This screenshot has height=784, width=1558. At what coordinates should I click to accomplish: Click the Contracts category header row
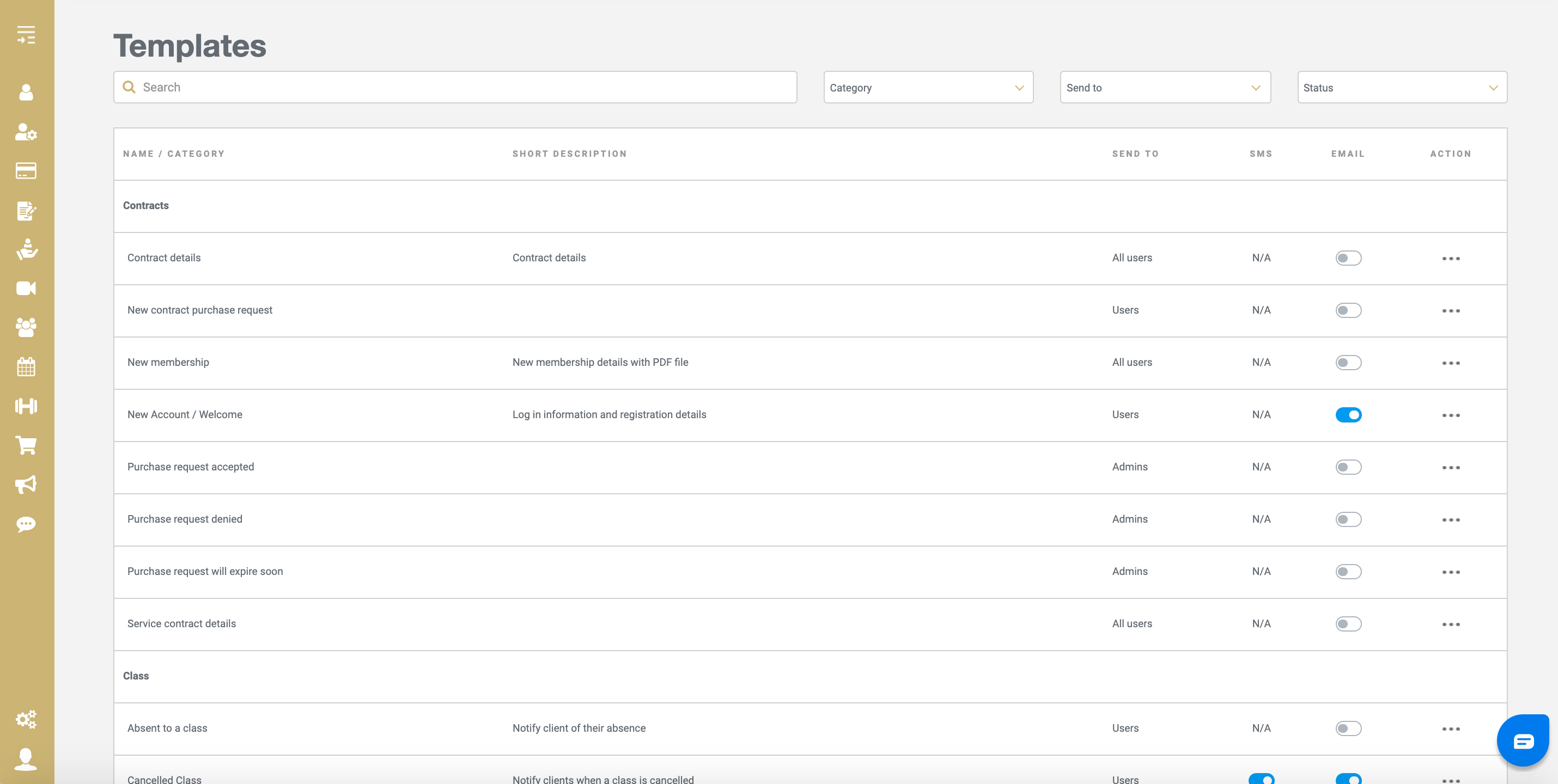coord(810,206)
